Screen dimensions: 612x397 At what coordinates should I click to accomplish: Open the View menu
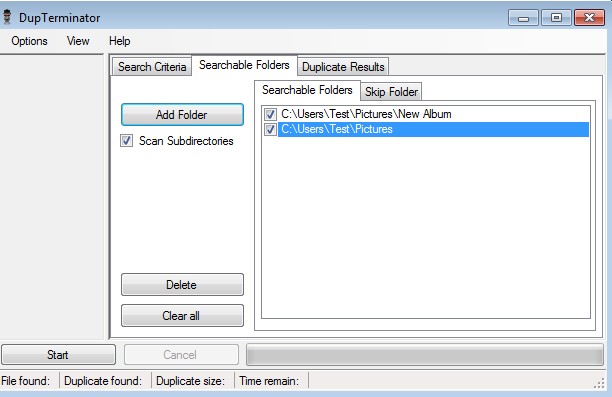click(x=78, y=41)
